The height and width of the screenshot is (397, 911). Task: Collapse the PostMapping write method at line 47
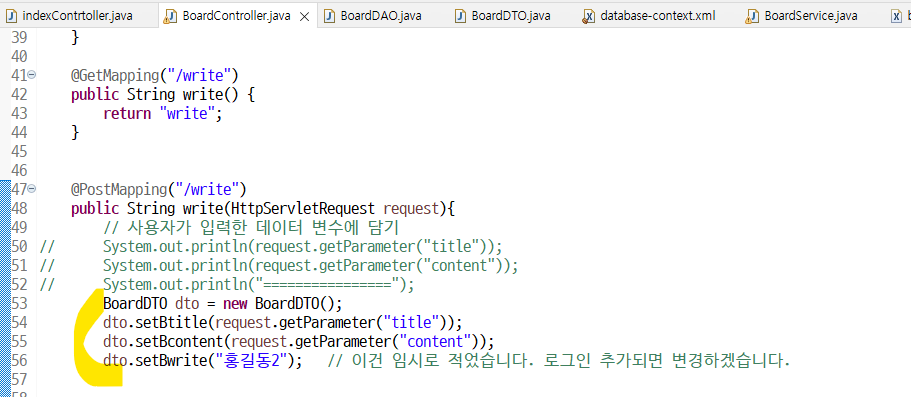point(32,189)
